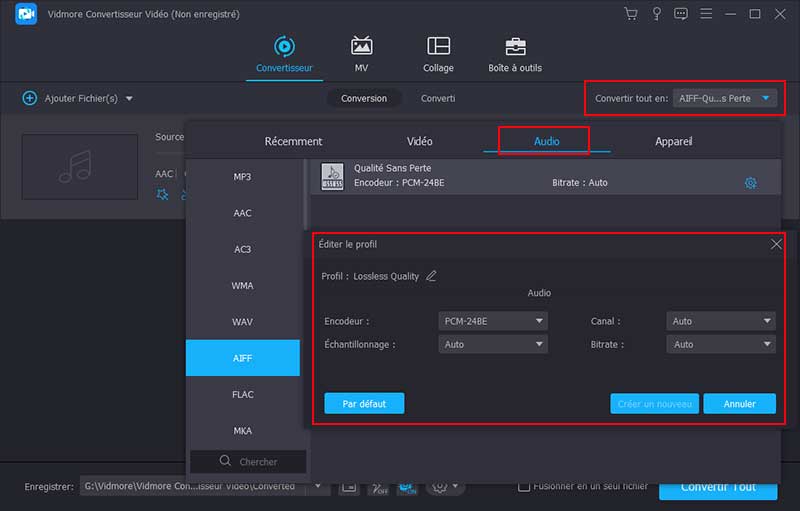Click the Par défaut button
800x511 pixels.
364,404
